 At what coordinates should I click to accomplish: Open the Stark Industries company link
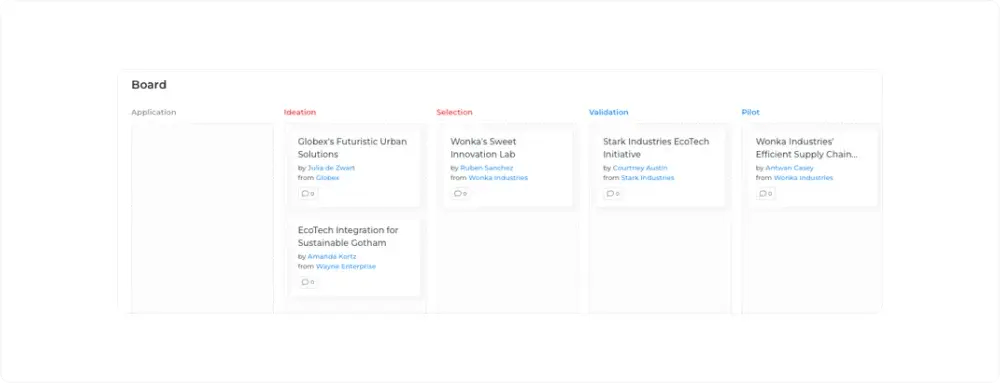[647, 178]
